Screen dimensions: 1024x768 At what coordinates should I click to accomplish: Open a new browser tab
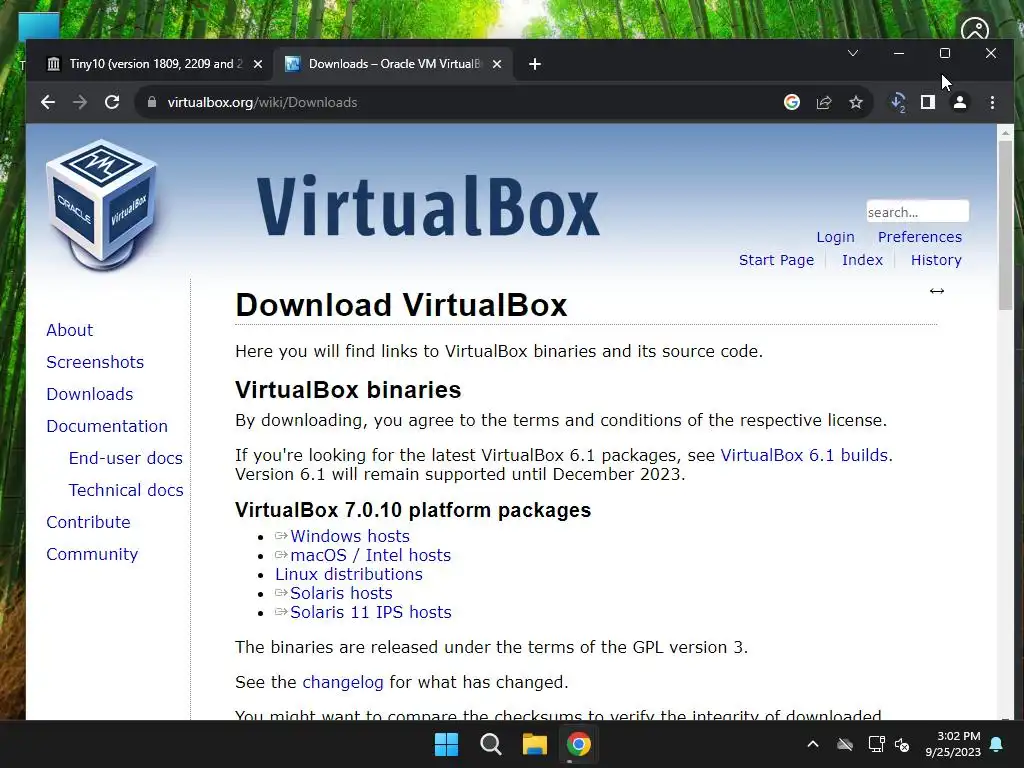(x=534, y=64)
